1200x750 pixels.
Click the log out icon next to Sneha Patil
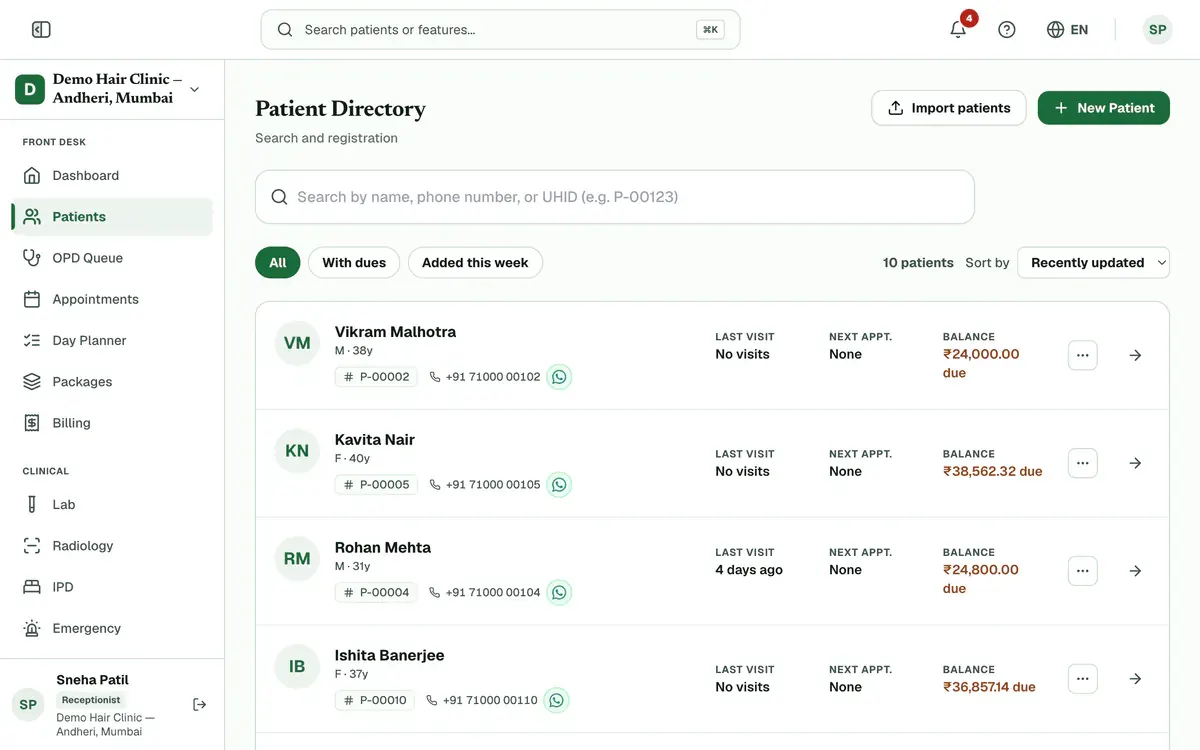pyautogui.click(x=200, y=705)
